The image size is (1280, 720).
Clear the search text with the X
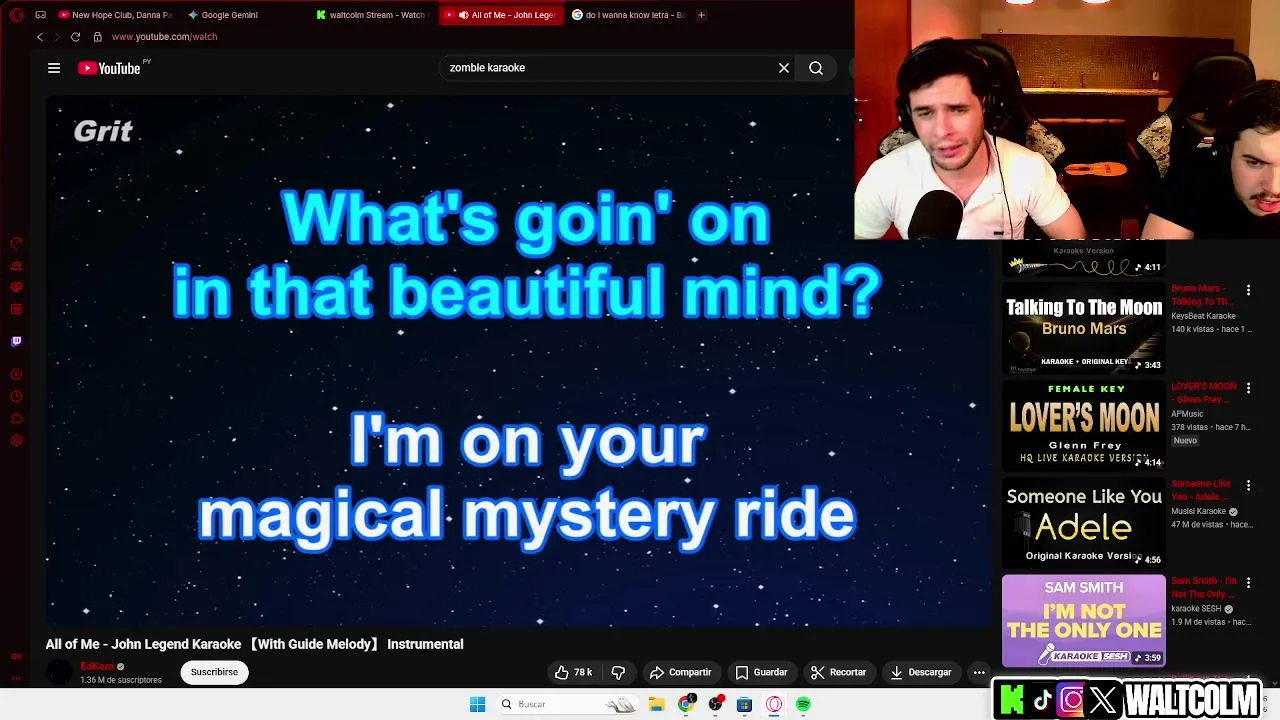(x=784, y=68)
